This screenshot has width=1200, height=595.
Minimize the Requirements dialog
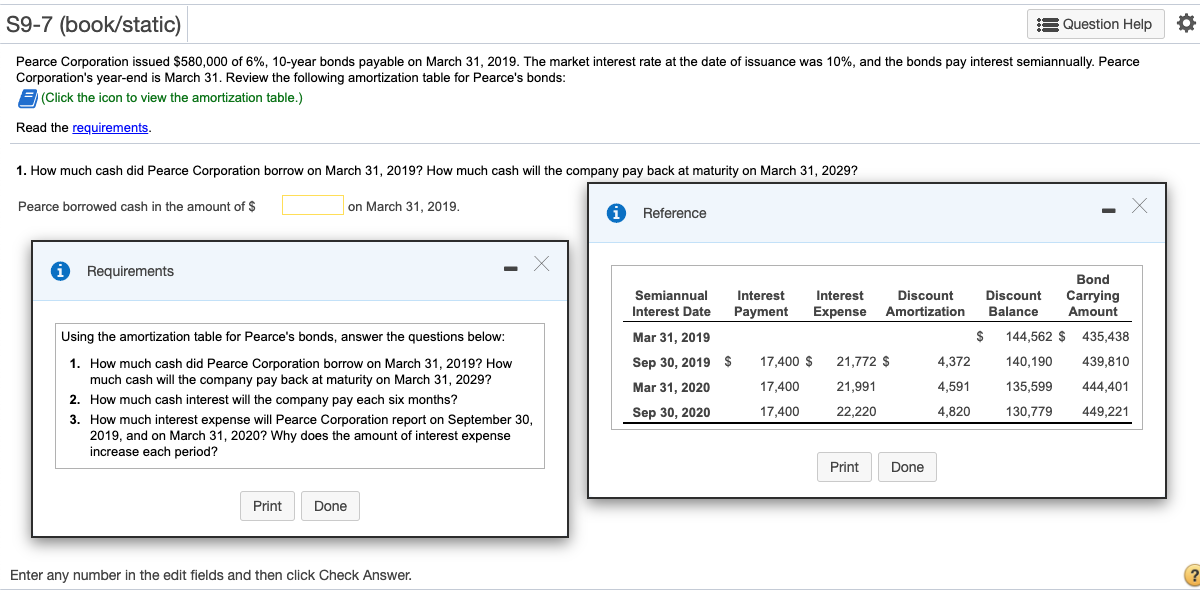pyautogui.click(x=511, y=269)
